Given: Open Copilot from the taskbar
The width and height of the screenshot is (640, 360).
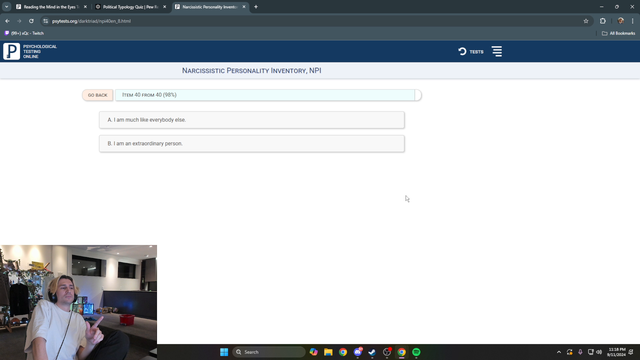Looking at the screenshot, I should pos(313,352).
